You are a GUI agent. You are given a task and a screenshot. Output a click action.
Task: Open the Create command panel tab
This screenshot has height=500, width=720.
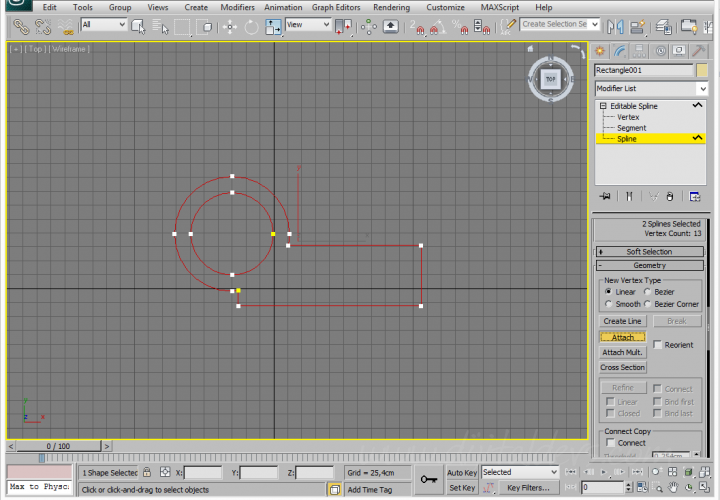pos(600,50)
